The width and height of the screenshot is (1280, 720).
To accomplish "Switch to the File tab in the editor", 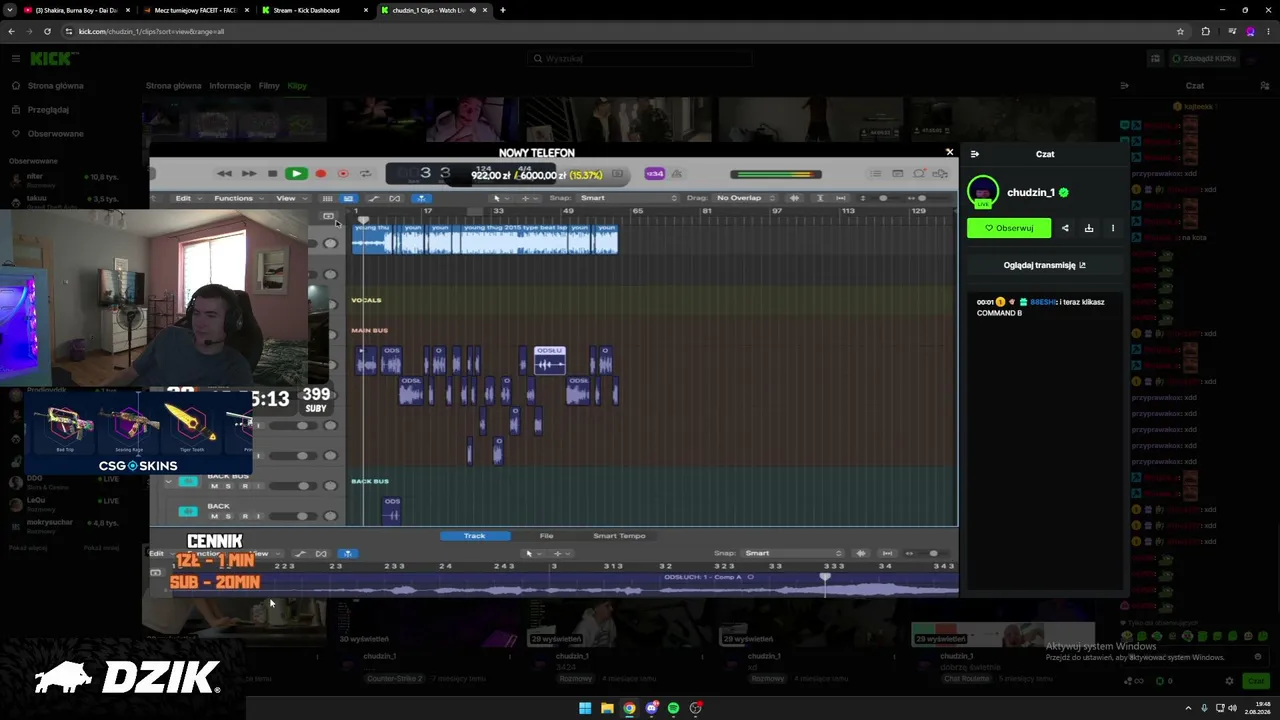I will 546,536.
